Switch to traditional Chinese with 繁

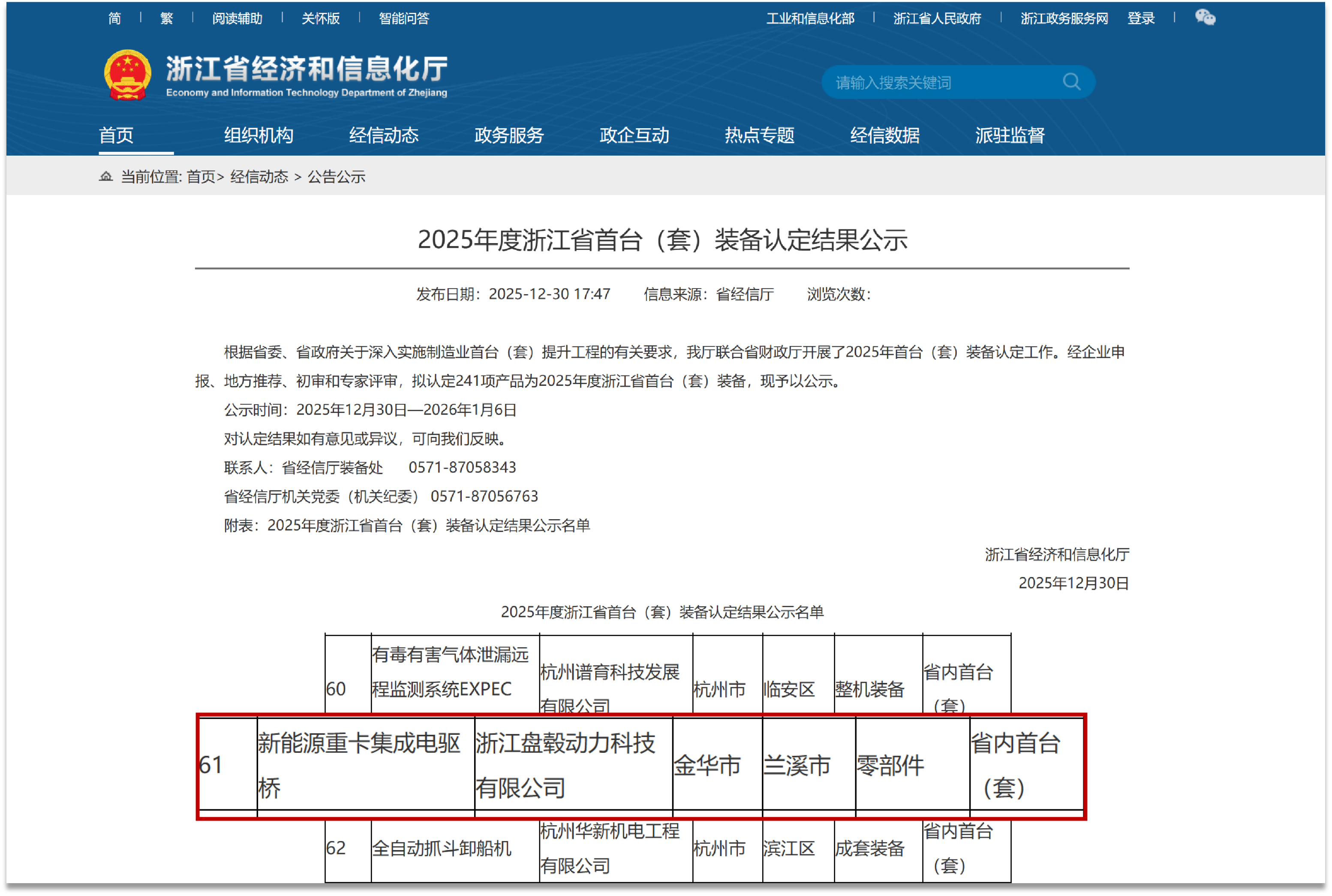point(166,18)
